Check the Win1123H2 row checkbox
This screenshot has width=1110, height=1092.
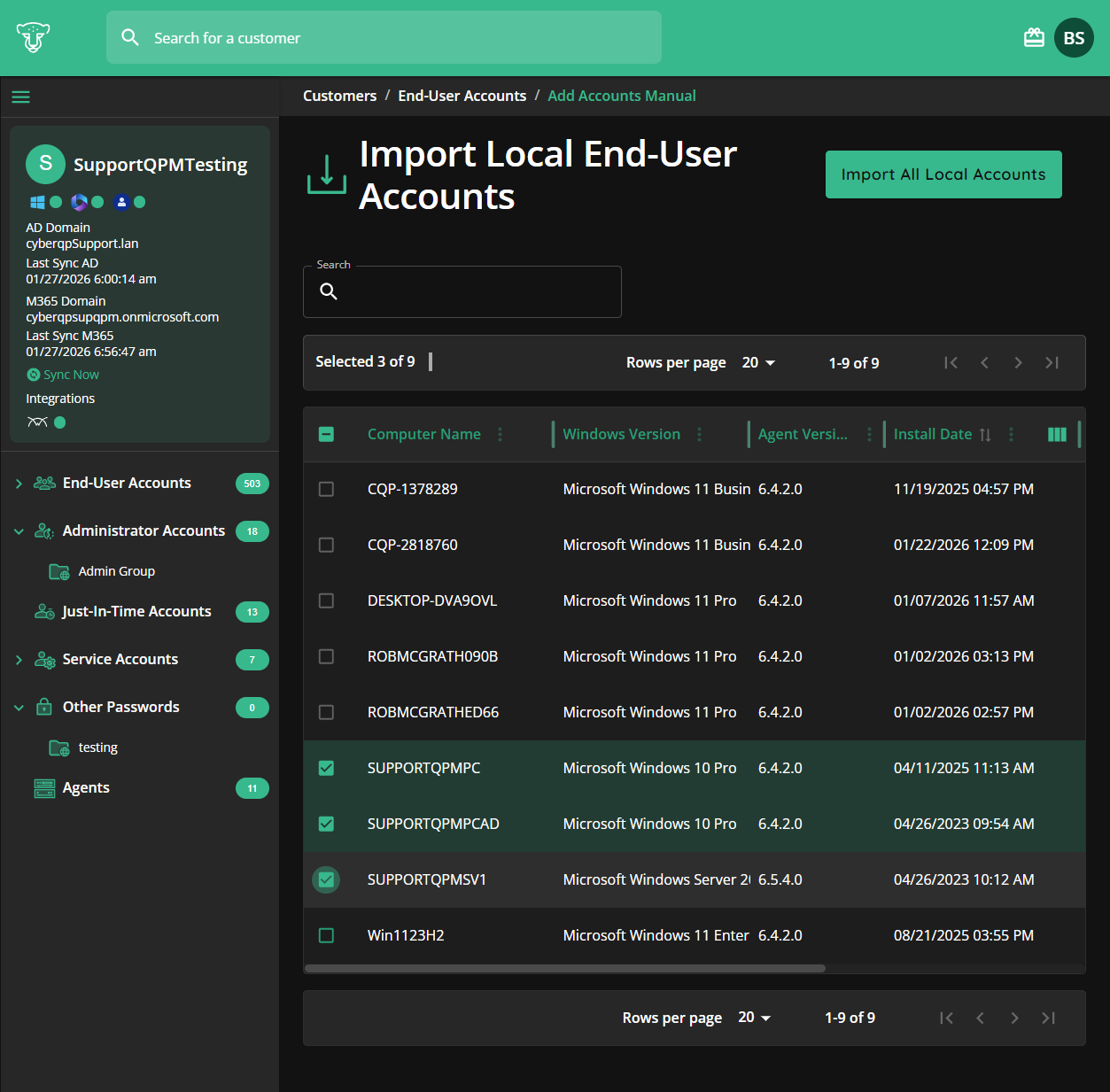coord(326,935)
